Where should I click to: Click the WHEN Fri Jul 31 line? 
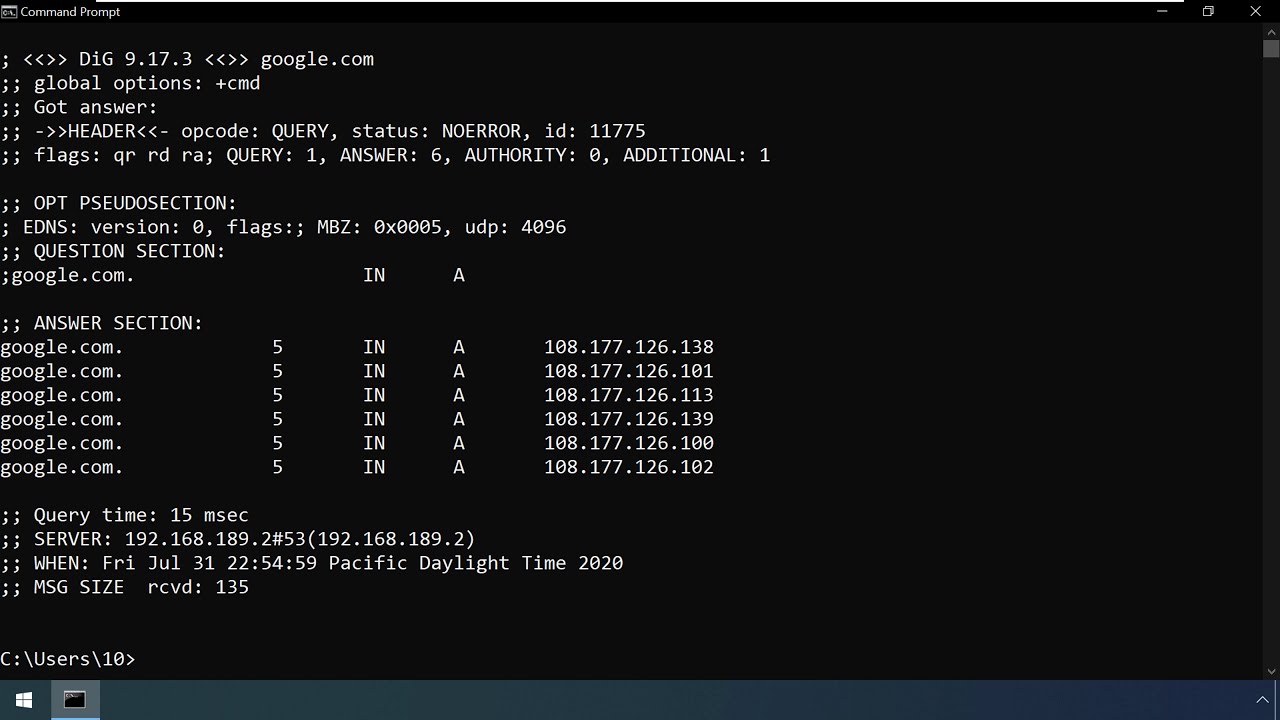(x=312, y=563)
